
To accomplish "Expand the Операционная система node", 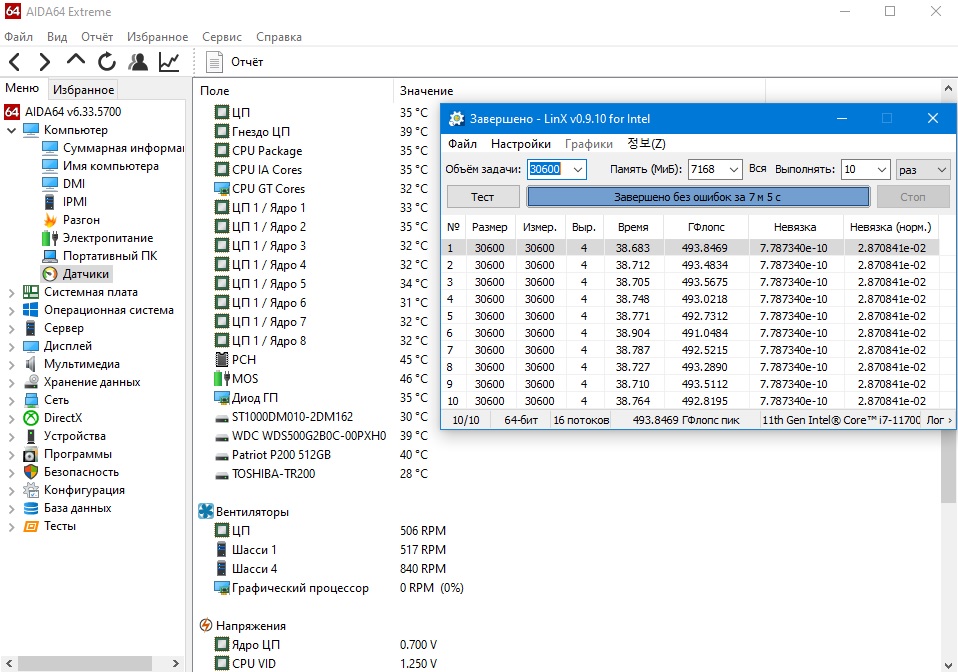I will coord(11,310).
